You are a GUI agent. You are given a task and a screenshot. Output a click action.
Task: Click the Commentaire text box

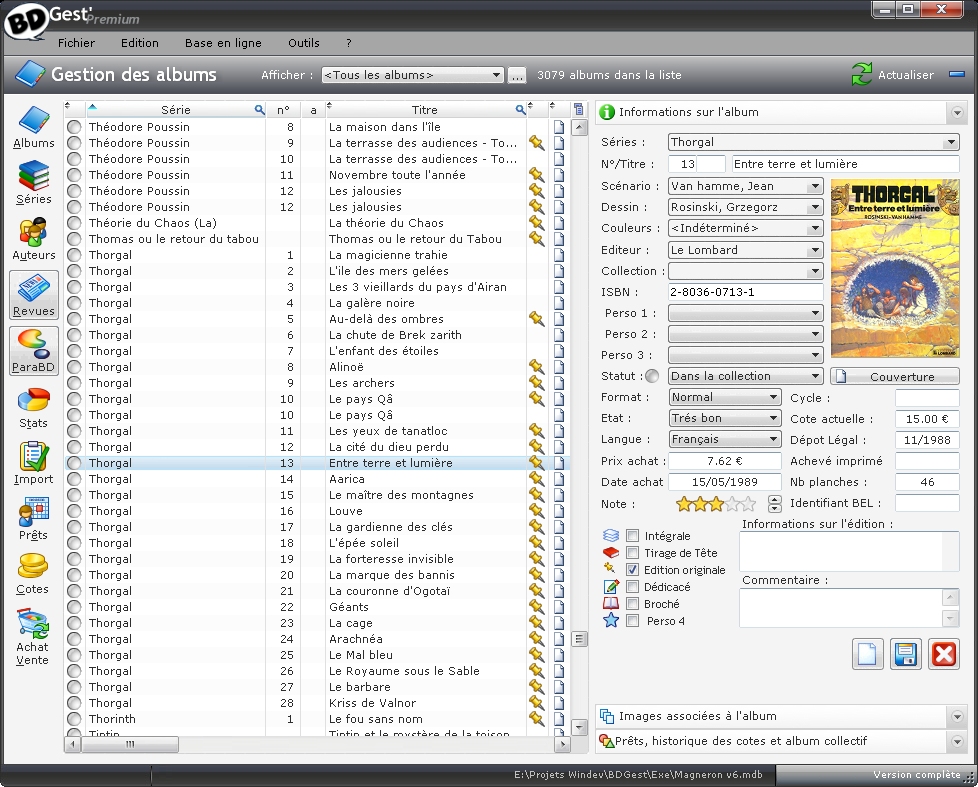pyautogui.click(x=840, y=608)
